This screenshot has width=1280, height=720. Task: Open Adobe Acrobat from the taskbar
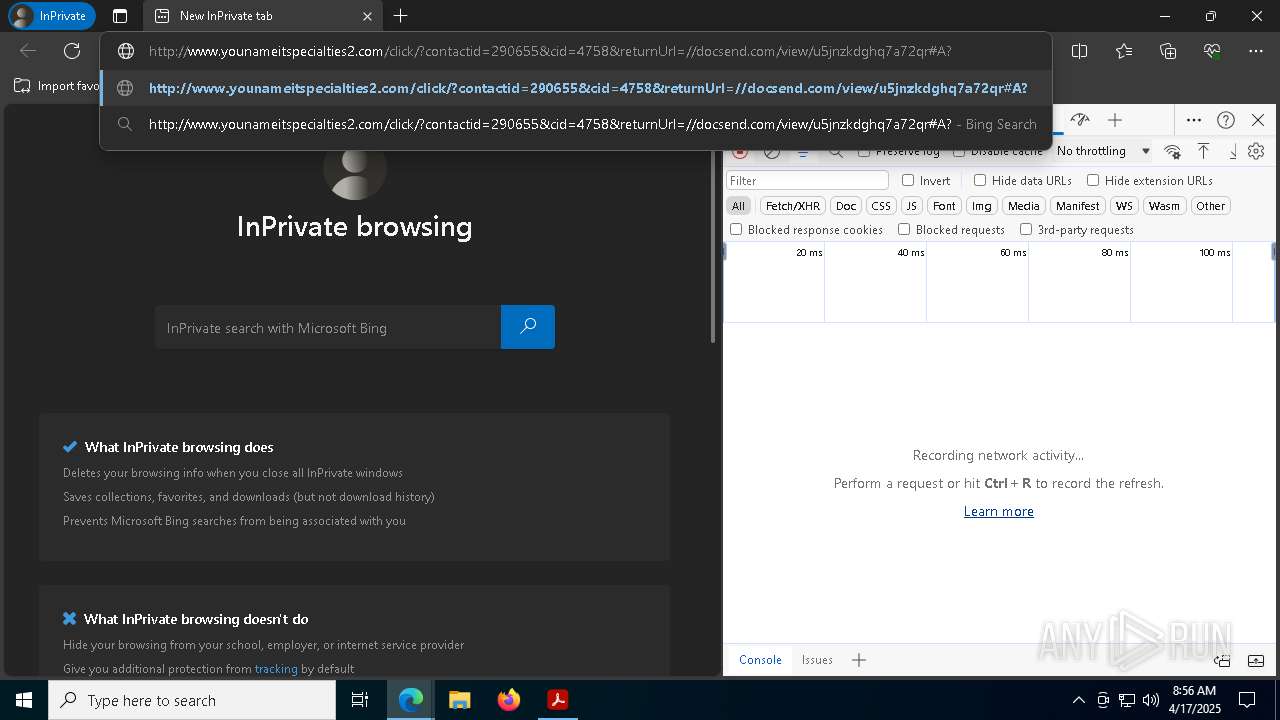click(x=557, y=700)
